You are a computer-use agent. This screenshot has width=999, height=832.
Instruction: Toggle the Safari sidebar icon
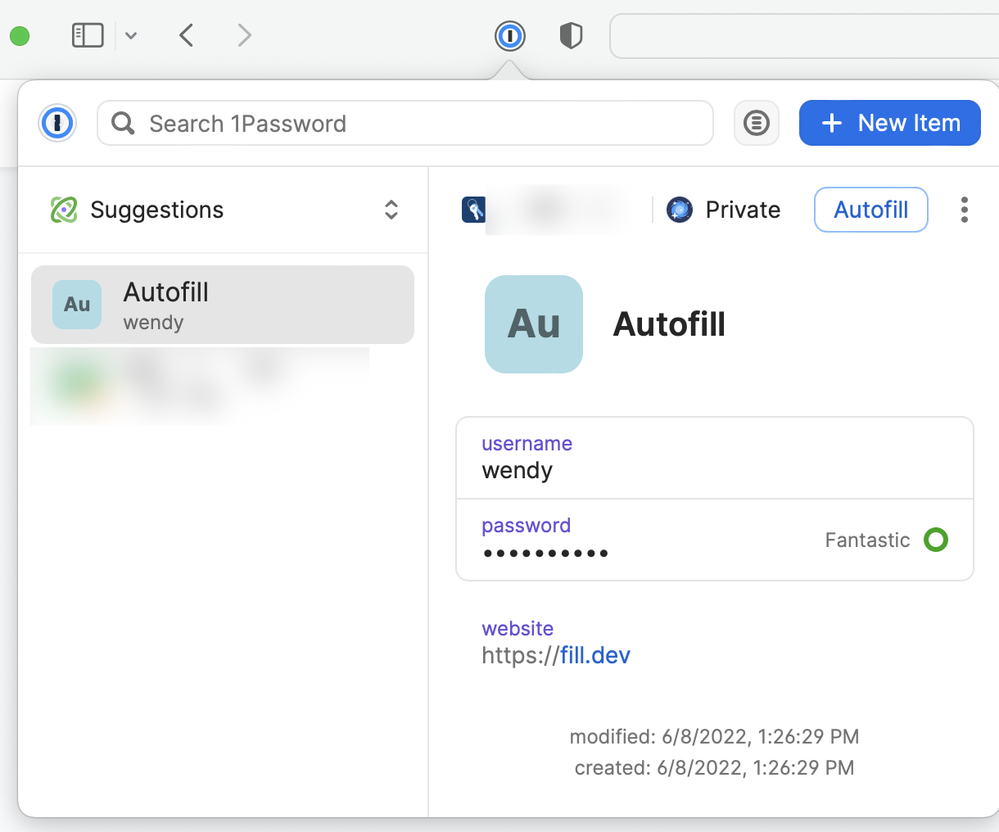[88, 36]
